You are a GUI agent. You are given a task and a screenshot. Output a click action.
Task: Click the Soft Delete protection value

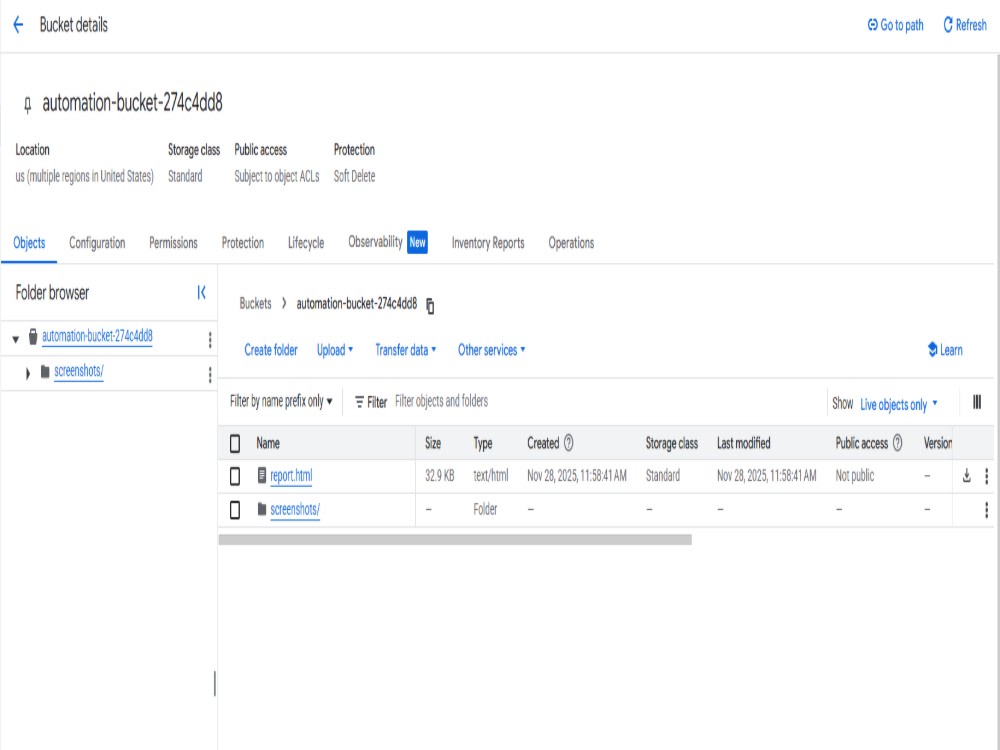(355, 176)
